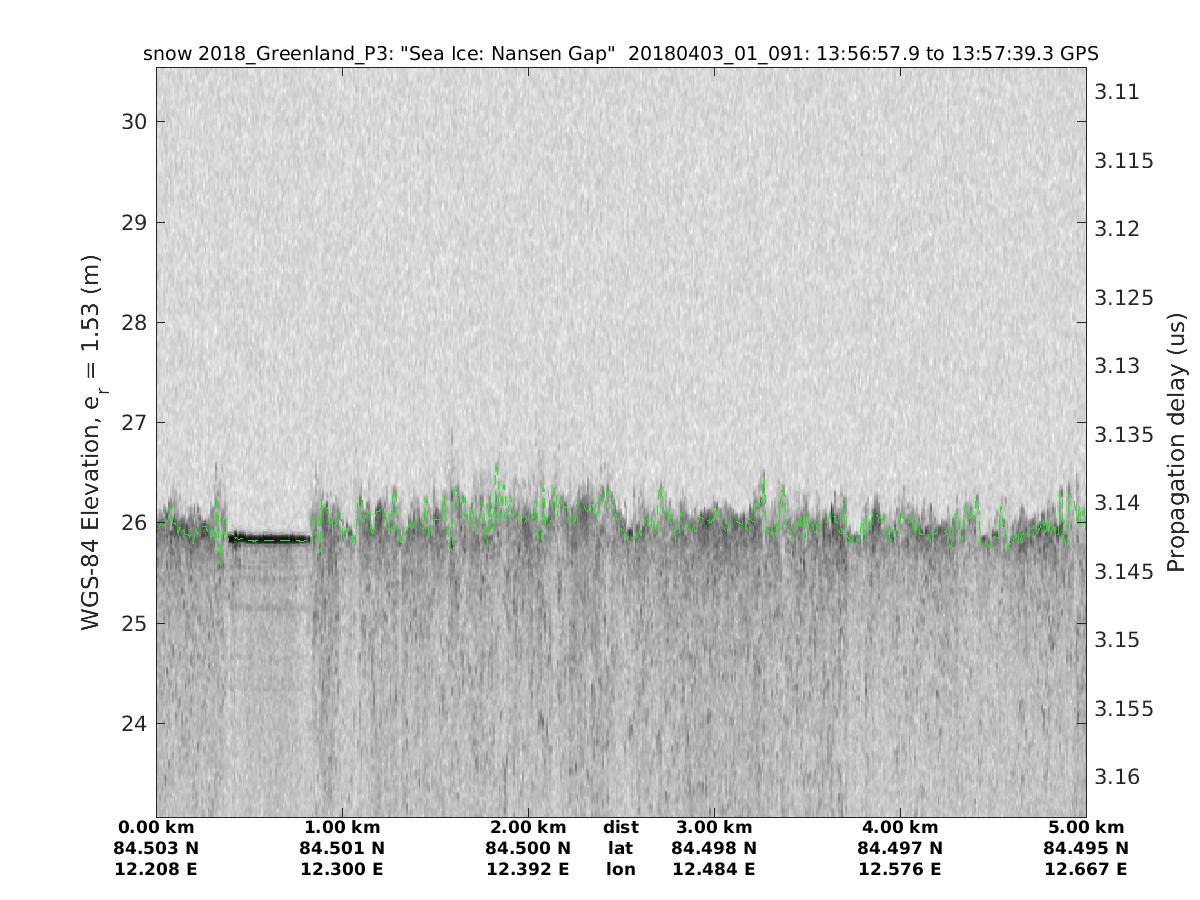Click the 3.145 propagation delay tick label
The height and width of the screenshot is (900, 1200).
pos(1124,570)
